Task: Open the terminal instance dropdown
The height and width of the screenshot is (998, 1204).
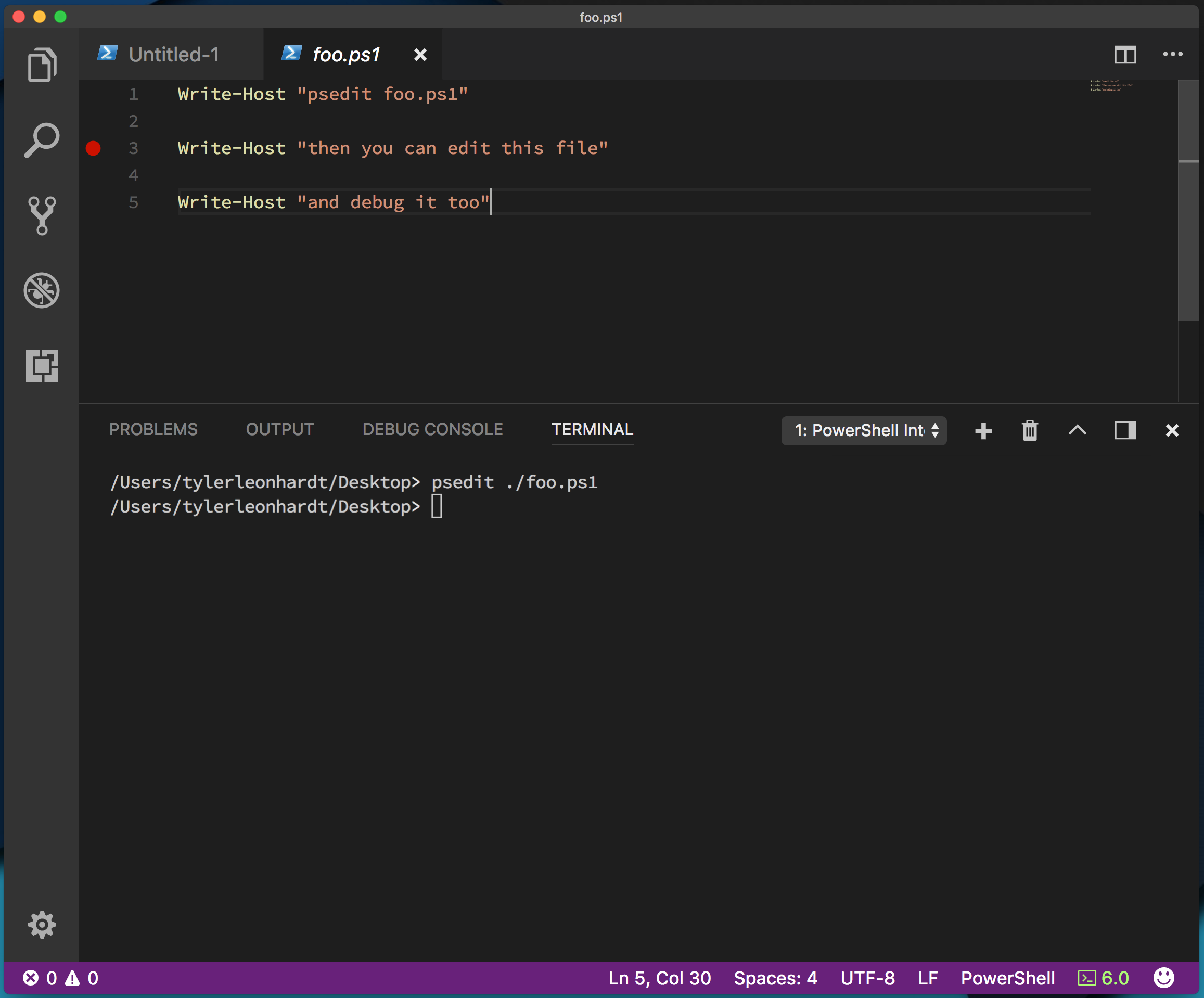Action: [x=864, y=429]
